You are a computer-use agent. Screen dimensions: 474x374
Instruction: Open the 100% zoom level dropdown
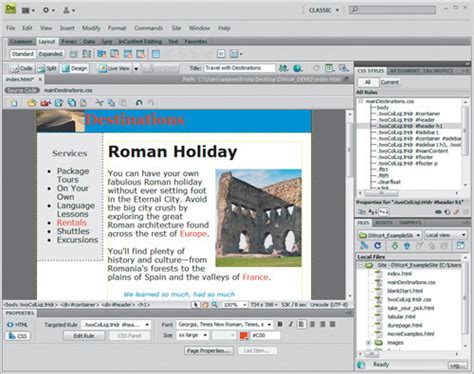(x=235, y=305)
